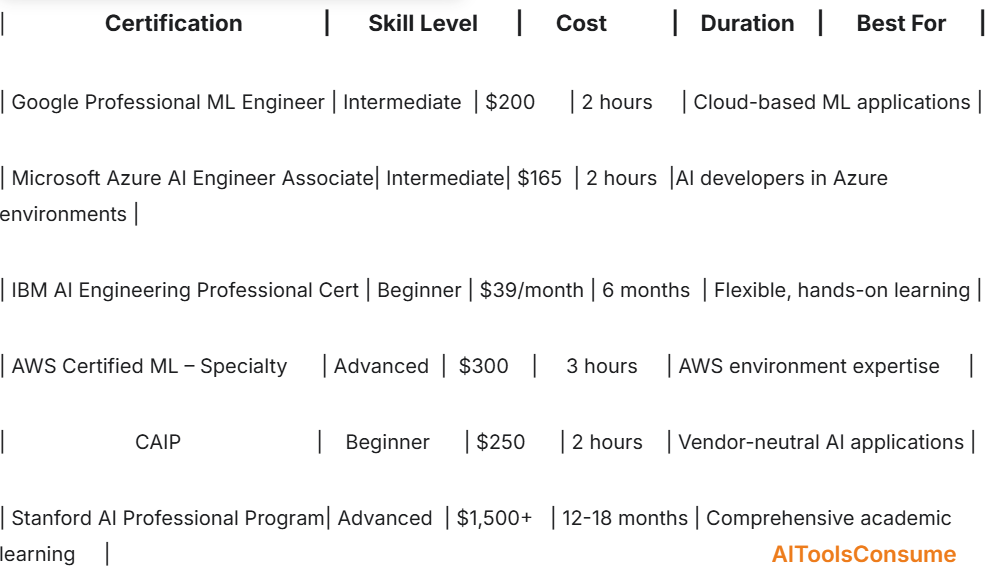Select Google Professional ML Engineer text
990x582 pixels.
168,102
